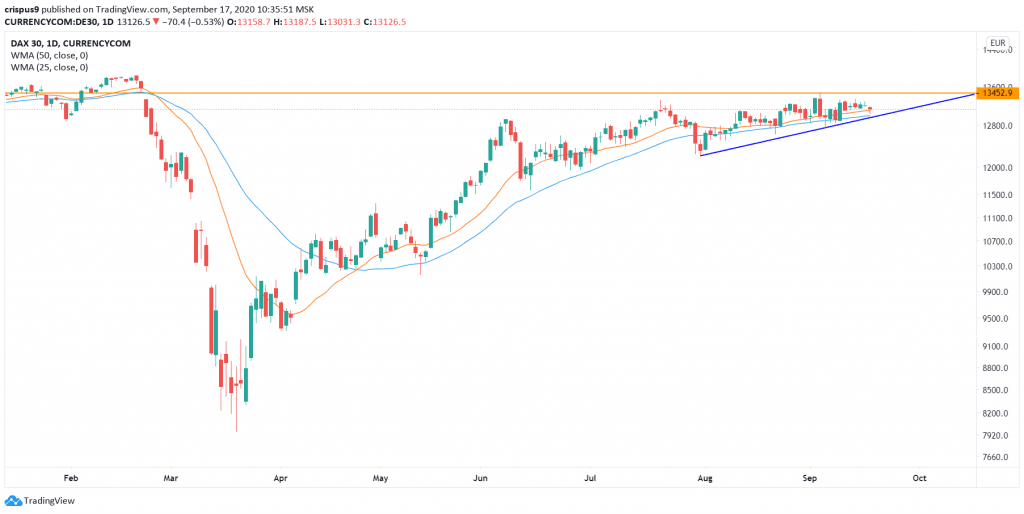Click the orange 13452.9 price label
Image resolution: width=1024 pixels, height=514 pixels.
tap(997, 93)
